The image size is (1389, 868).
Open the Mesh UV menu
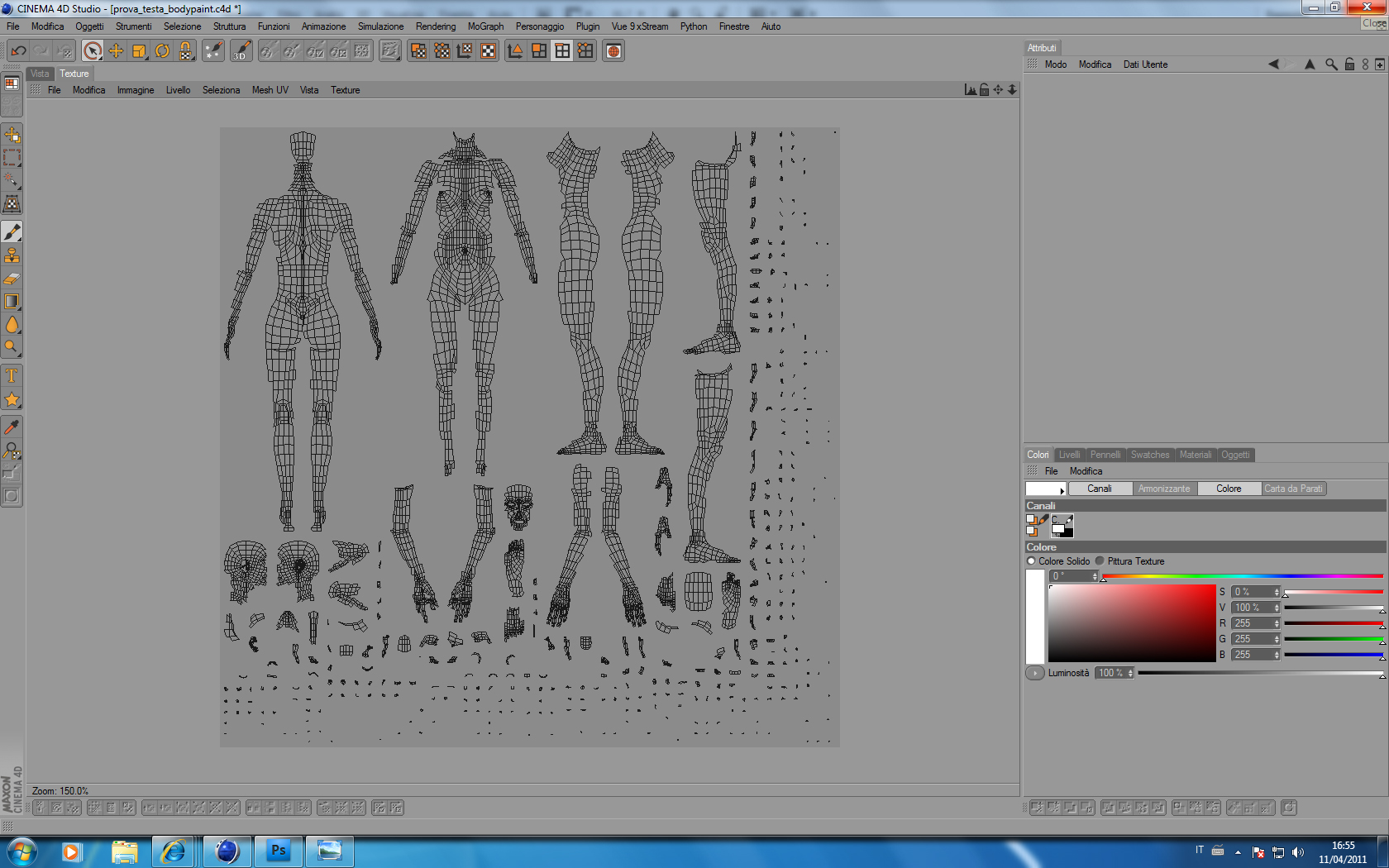point(270,90)
